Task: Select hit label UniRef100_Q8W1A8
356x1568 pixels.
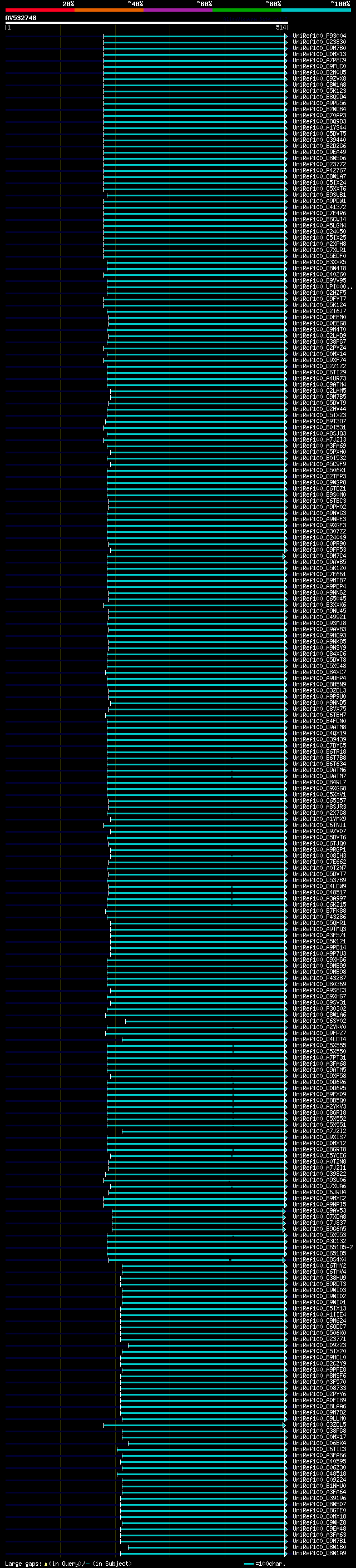Action: (319, 85)
